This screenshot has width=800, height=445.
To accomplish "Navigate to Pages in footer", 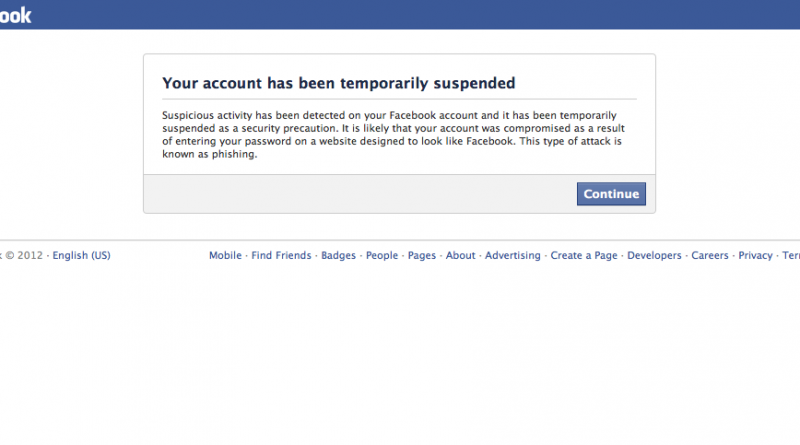I will coord(422,256).
